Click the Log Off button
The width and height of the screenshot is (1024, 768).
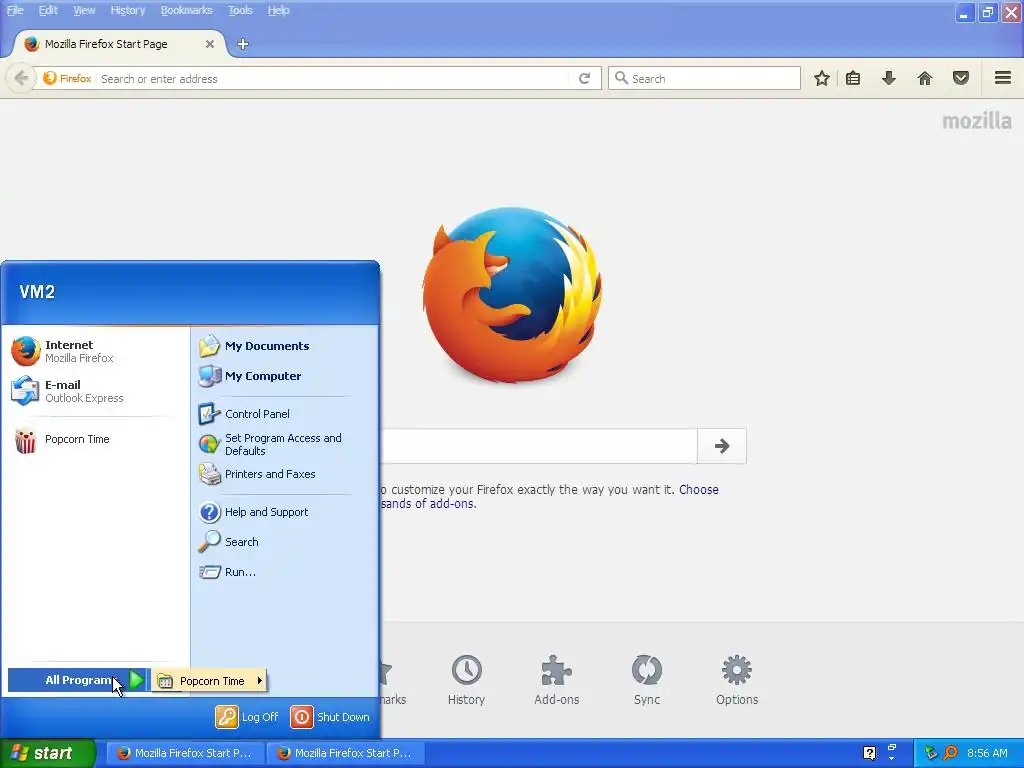point(248,717)
